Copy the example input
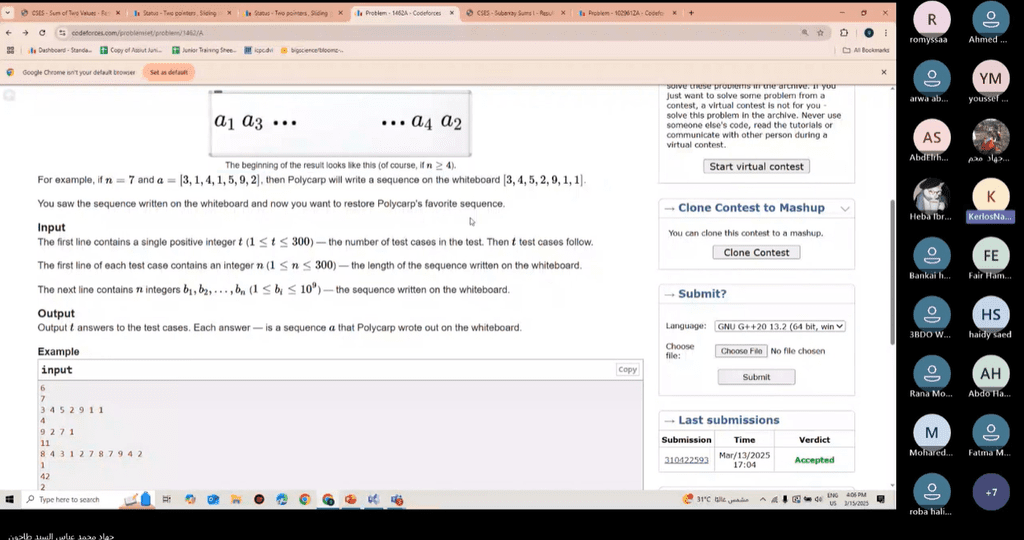The height and width of the screenshot is (540, 1024). pos(627,370)
